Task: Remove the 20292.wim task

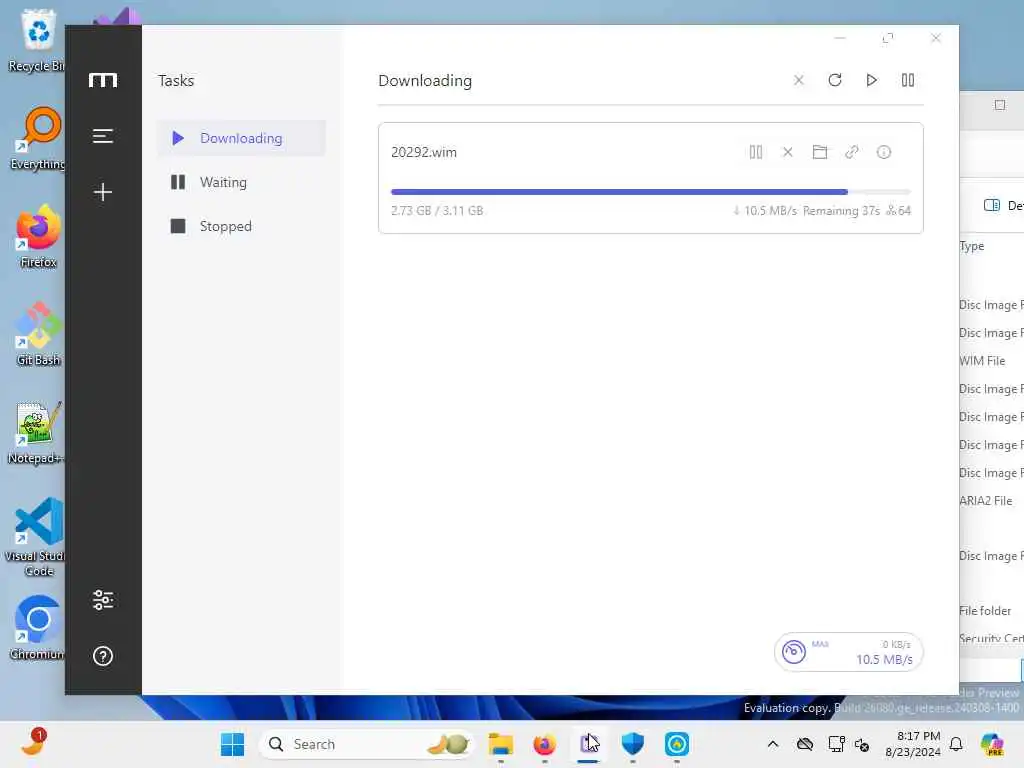Action: pyautogui.click(x=788, y=152)
